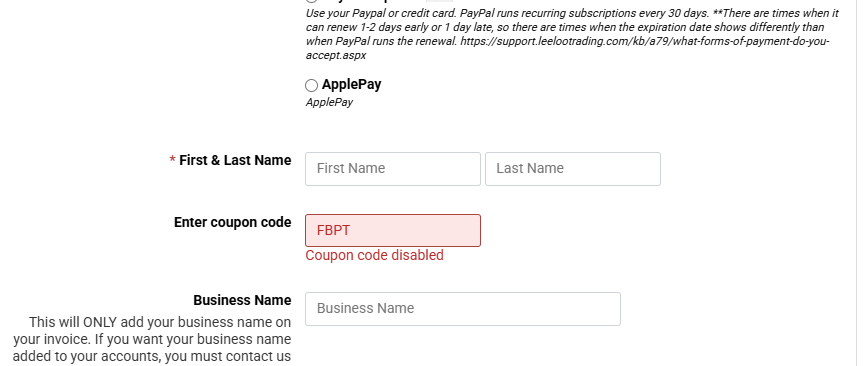The image size is (864, 366).
Task: Click the support.leelootrading.com URL text
Action: point(645,41)
